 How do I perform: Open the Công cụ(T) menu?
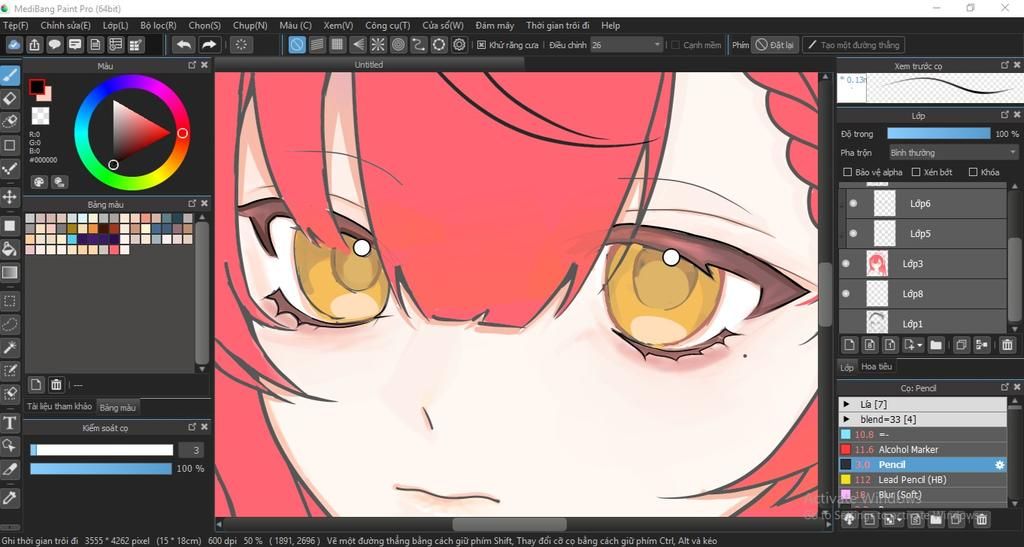click(387, 25)
